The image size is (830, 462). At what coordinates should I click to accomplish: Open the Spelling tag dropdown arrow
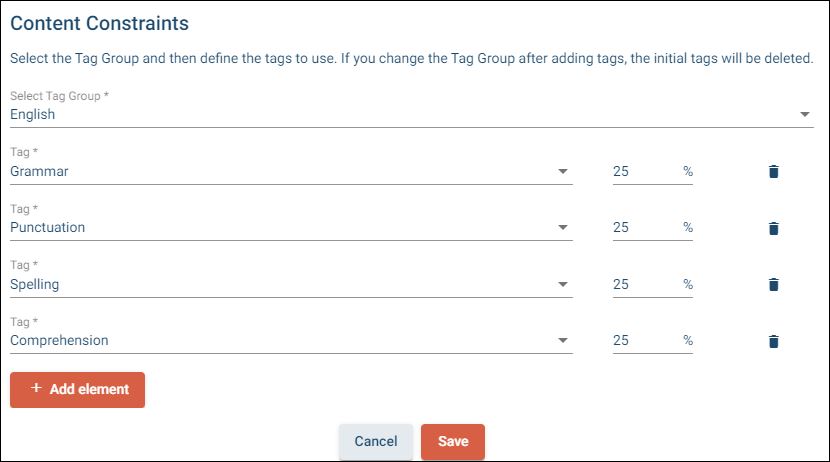[563, 284]
